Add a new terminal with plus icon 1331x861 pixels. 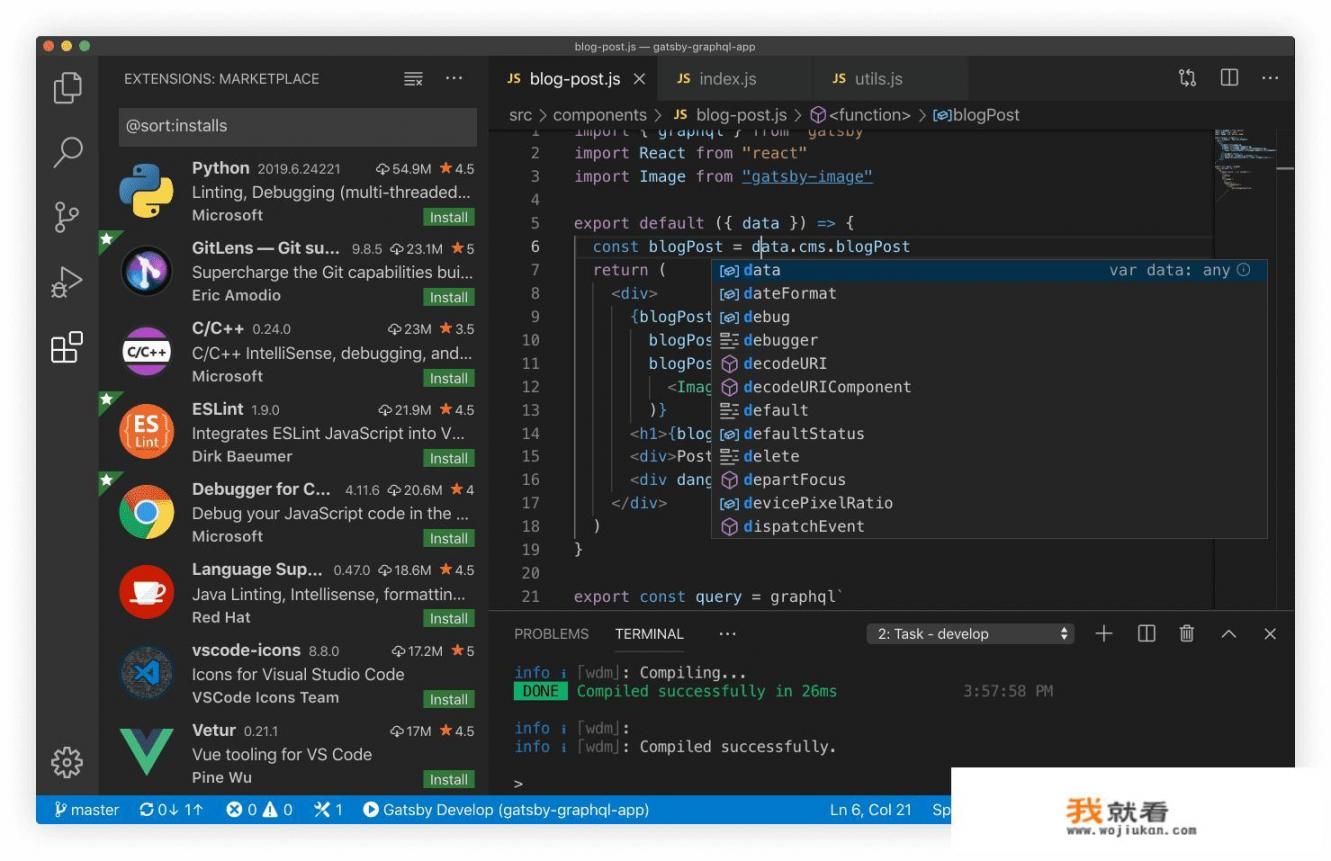tap(1104, 633)
